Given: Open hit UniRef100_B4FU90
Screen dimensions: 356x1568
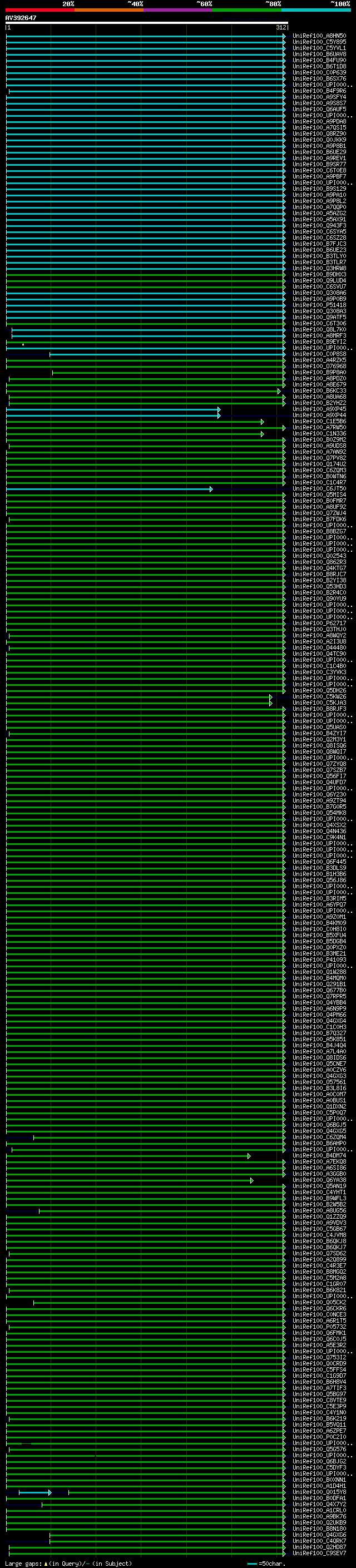Looking at the screenshot, I should click(x=319, y=60).
